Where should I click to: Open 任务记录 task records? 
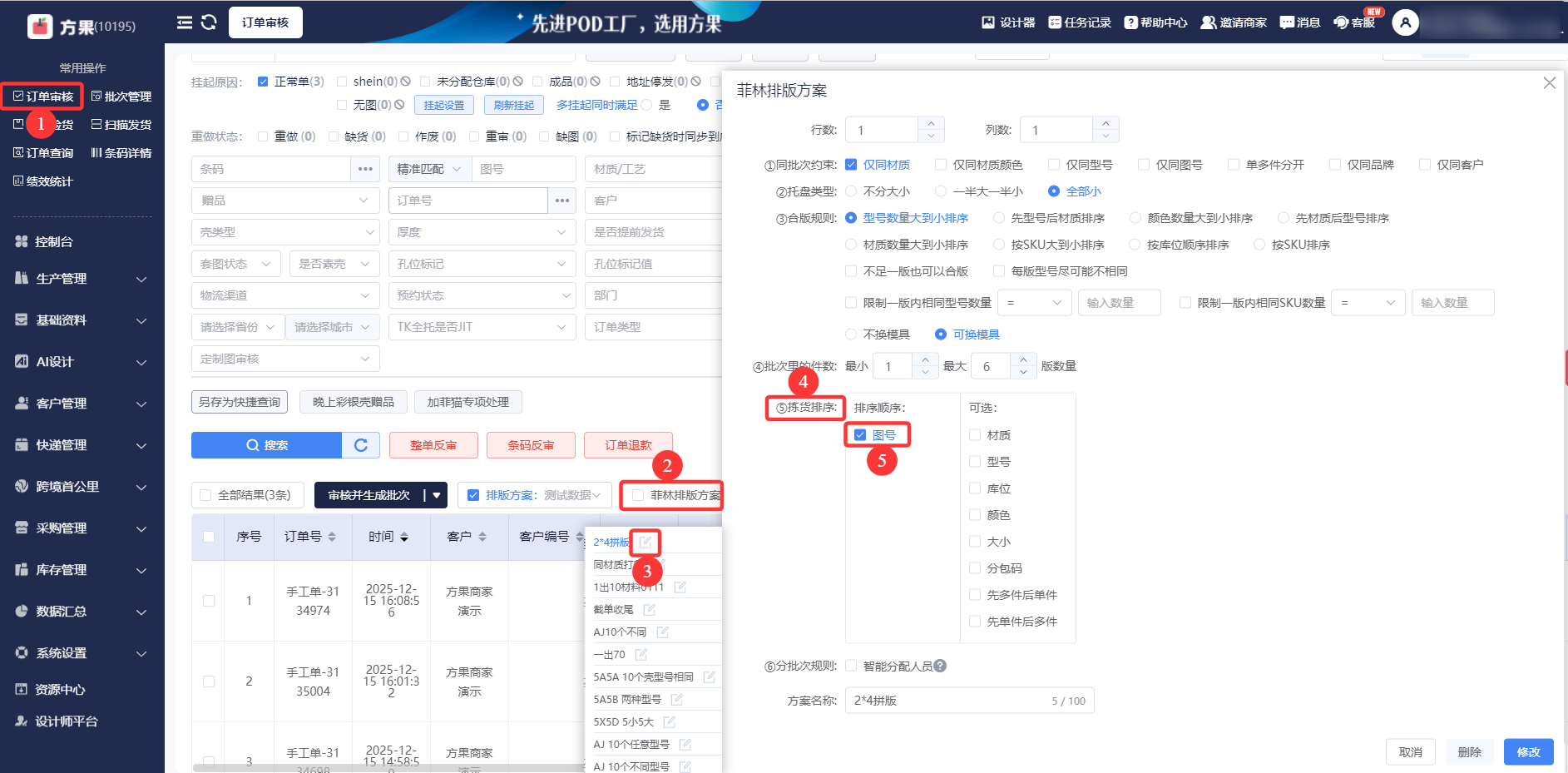click(x=1080, y=22)
